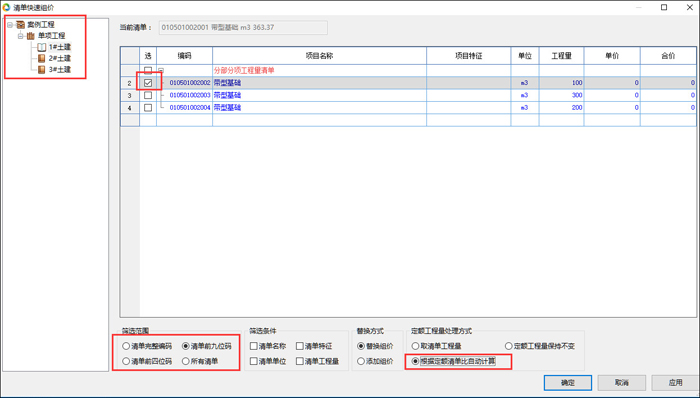Select 根据定额清单比自动计算 option
This screenshot has width=700, height=398.
pos(415,361)
